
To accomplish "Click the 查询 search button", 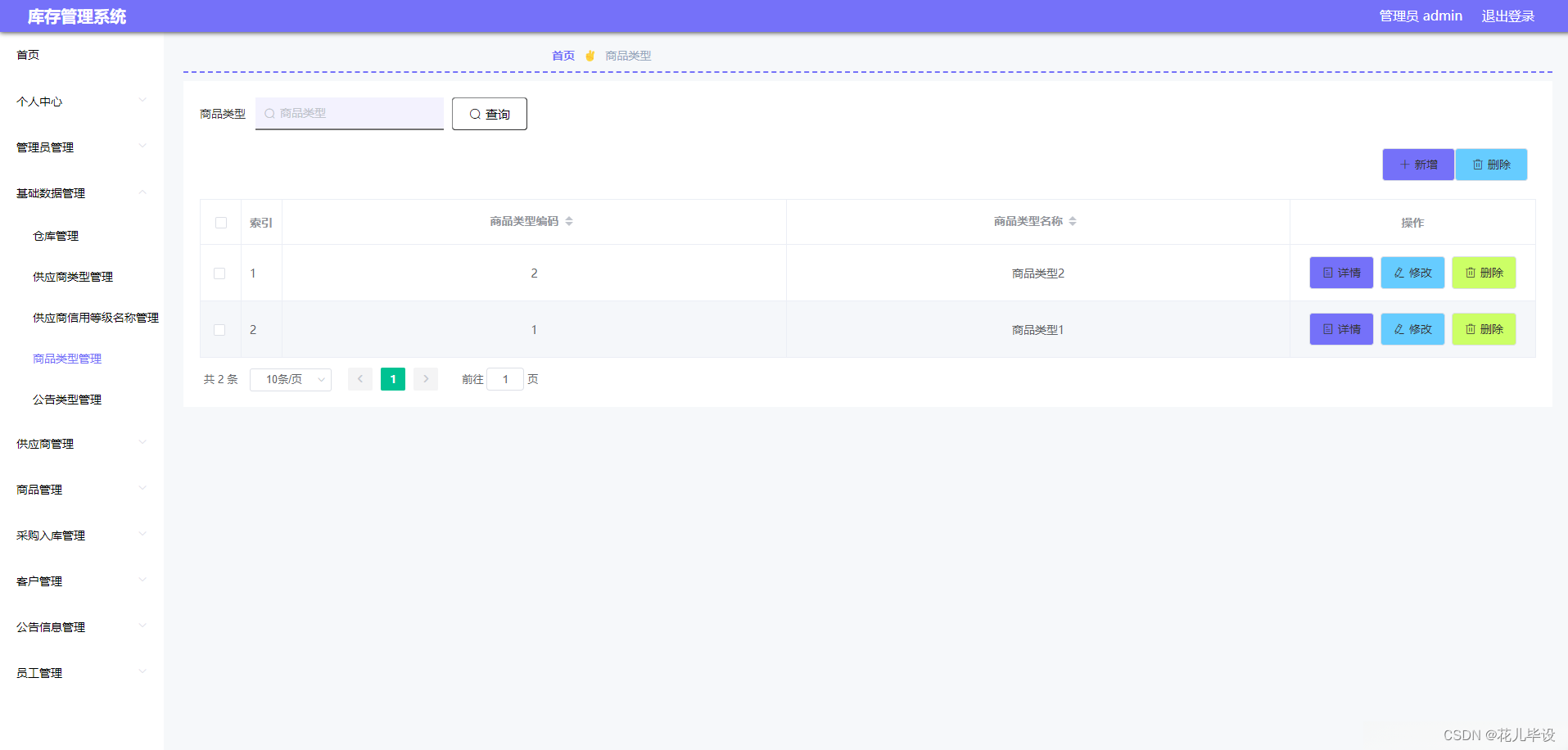I will pyautogui.click(x=490, y=114).
